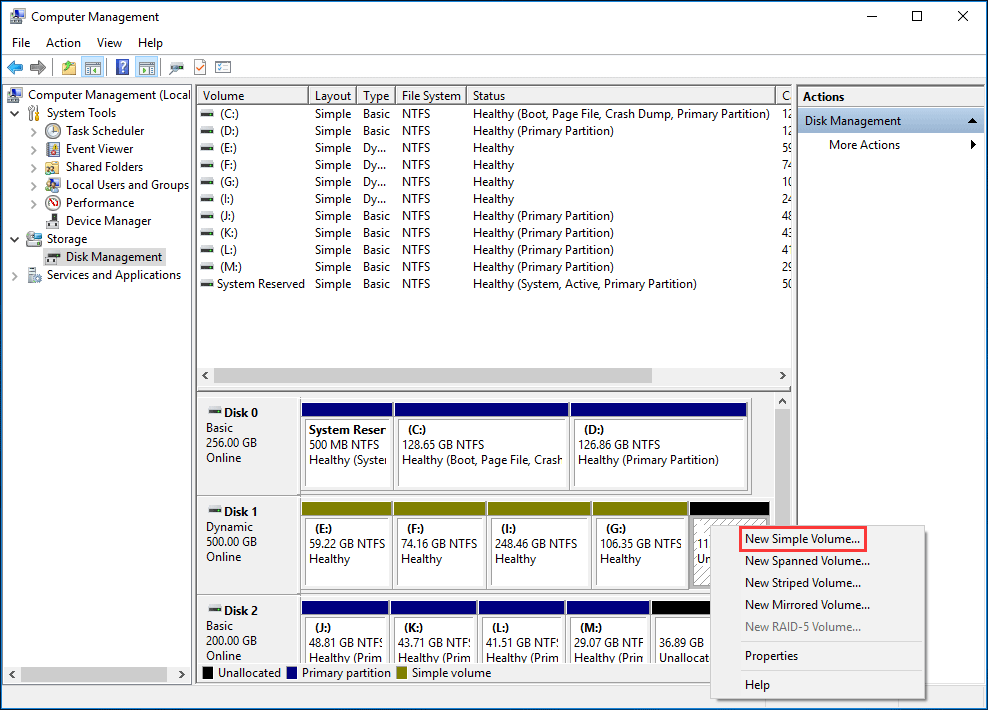
Task: Expand the Event Viewer node
Action: [x=33, y=150]
